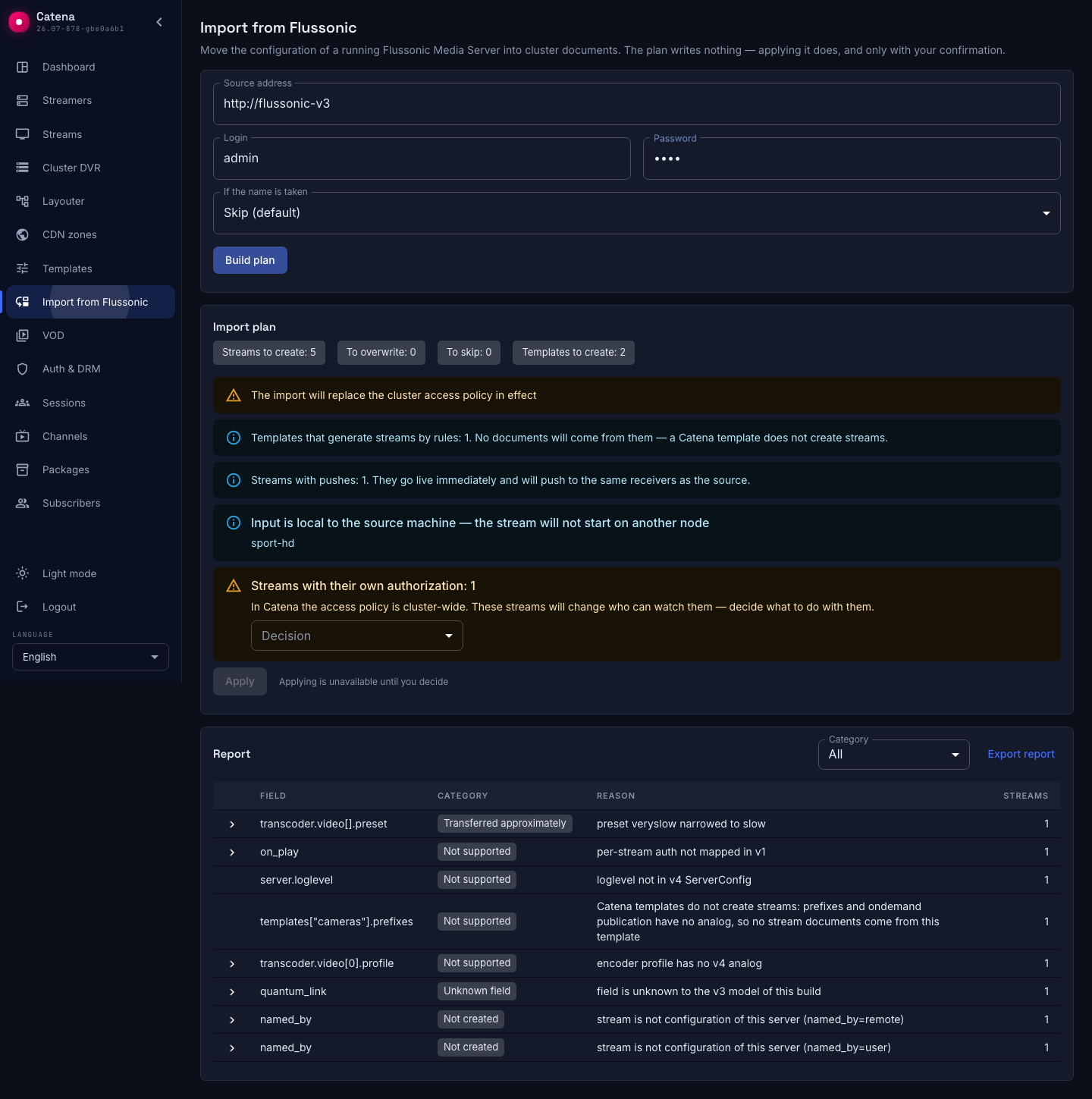Expand the on_play report row
Viewport: 1092px width, 1099px height.
coord(232,852)
